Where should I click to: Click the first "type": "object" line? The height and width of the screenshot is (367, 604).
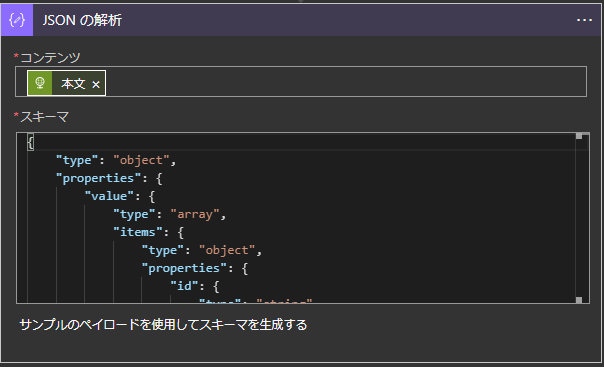[116, 160]
